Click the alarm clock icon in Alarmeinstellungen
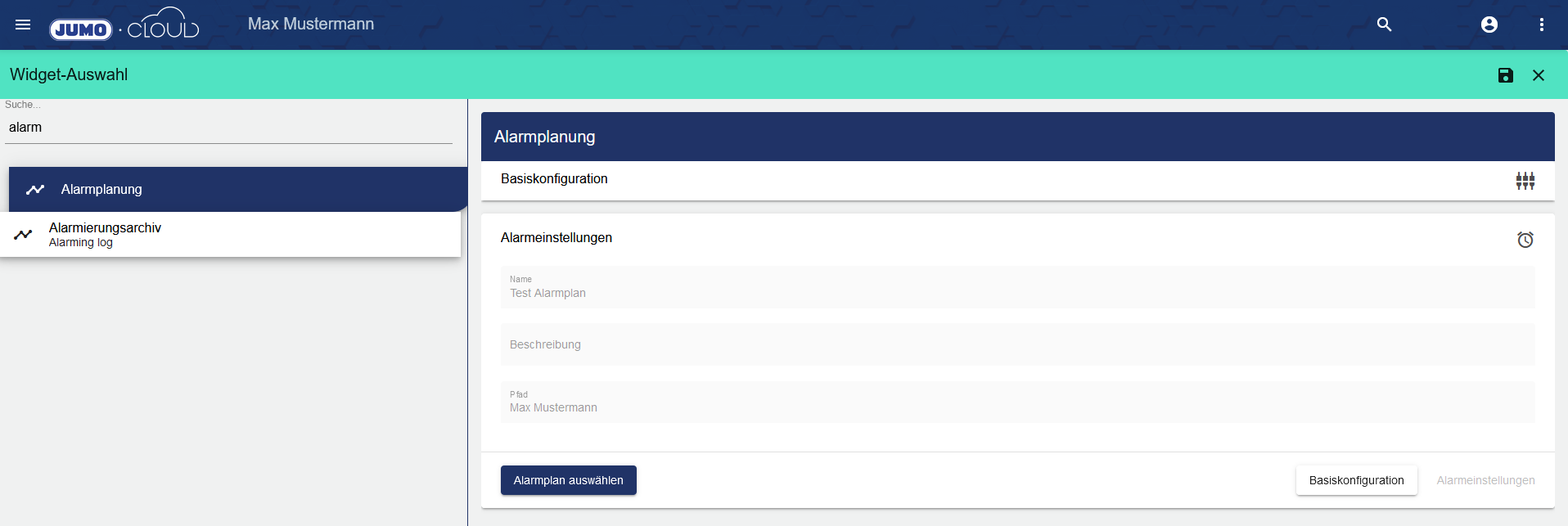The image size is (1568, 526). pyautogui.click(x=1525, y=240)
